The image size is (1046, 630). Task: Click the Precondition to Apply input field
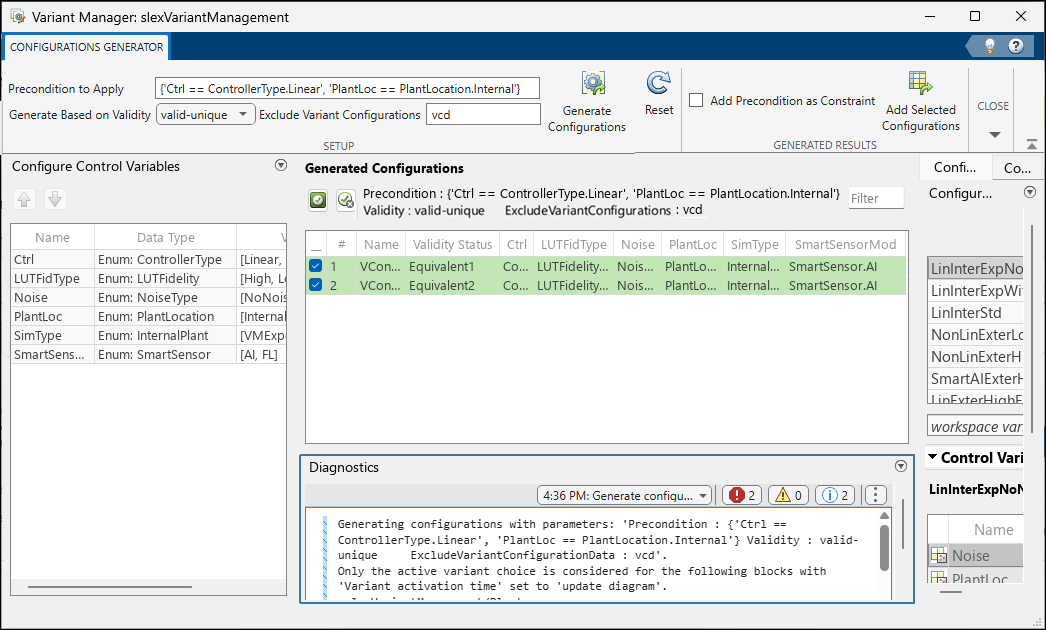click(347, 88)
